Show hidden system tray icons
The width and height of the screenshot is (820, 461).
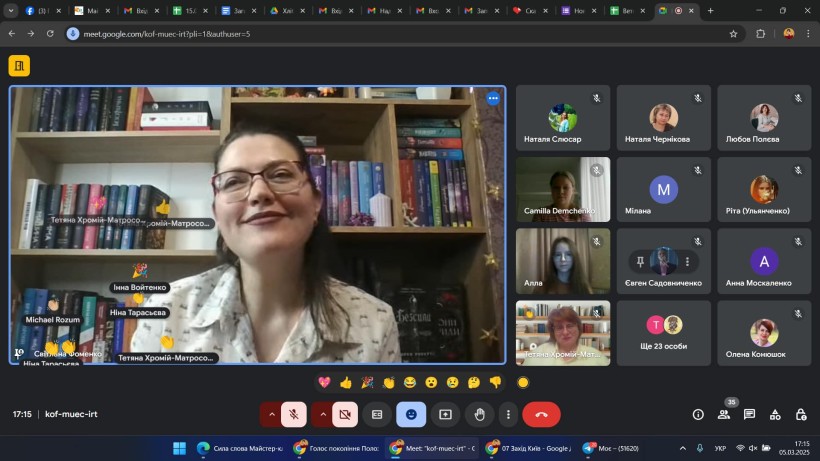pos(682,448)
